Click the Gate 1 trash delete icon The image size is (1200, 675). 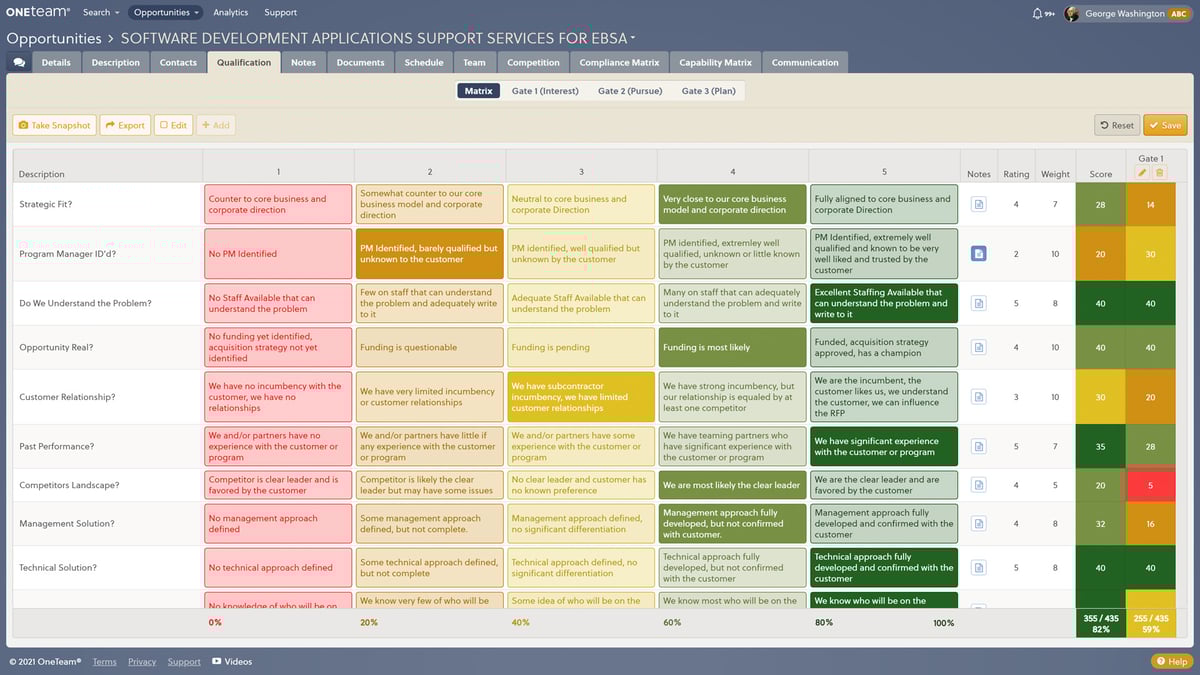(1160, 172)
